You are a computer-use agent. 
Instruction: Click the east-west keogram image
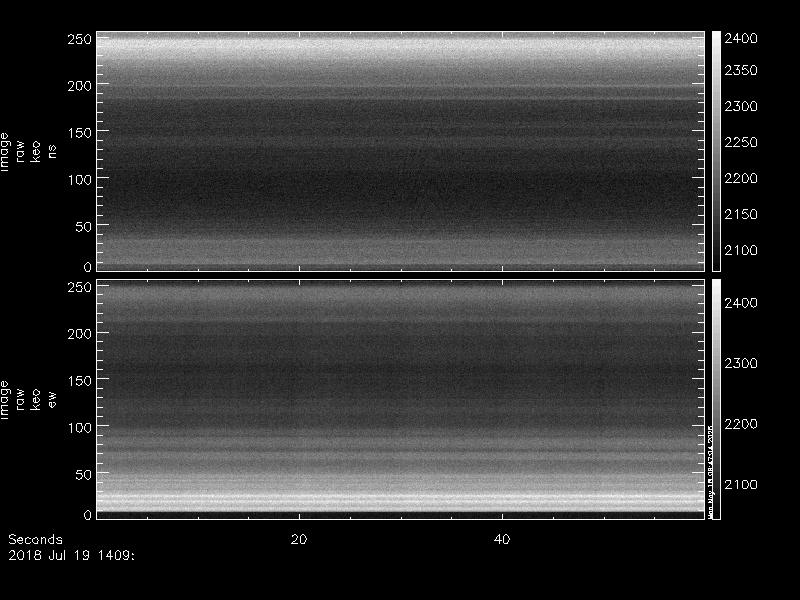[401, 399]
